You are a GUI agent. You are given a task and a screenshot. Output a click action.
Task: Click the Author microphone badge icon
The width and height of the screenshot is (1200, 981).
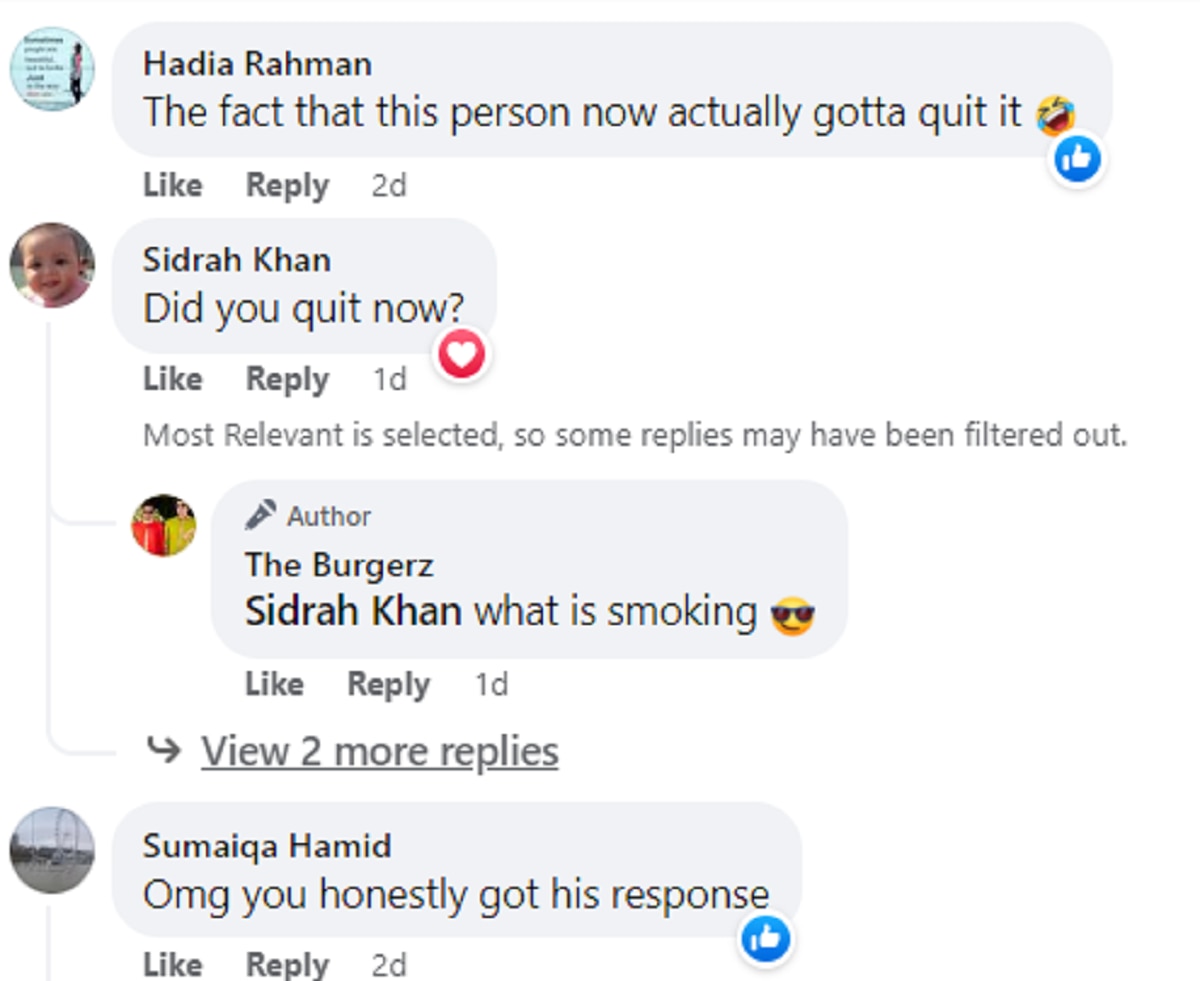coord(261,516)
